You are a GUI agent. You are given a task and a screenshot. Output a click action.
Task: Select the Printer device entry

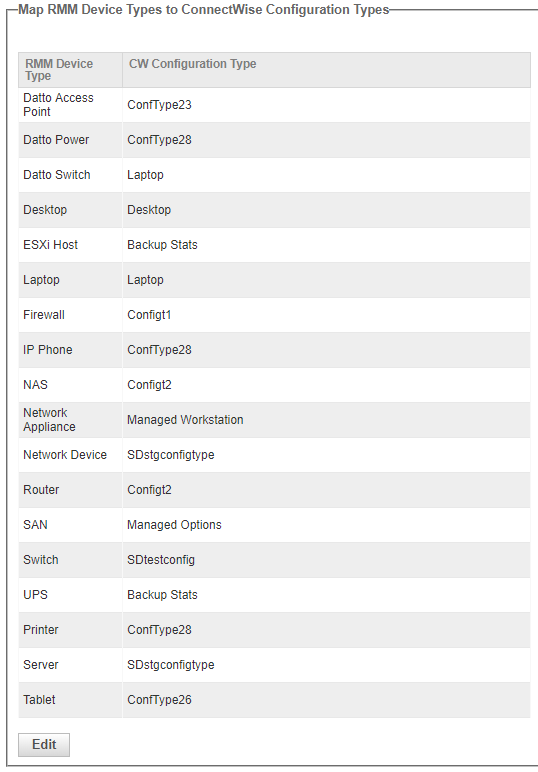point(41,629)
